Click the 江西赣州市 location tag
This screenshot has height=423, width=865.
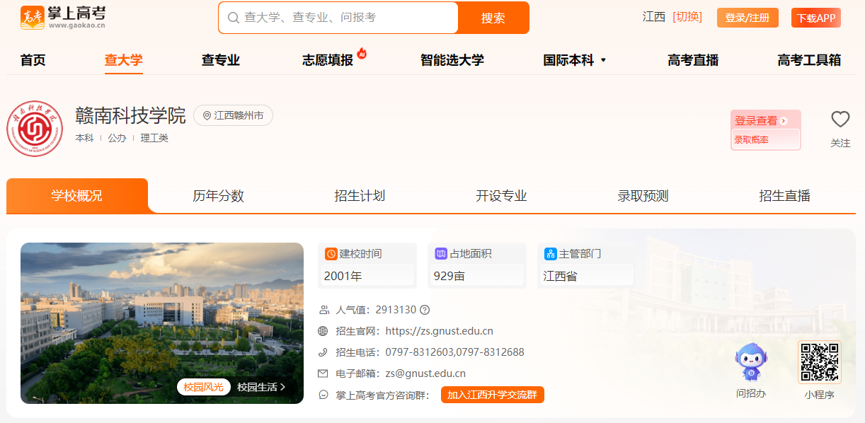point(233,116)
